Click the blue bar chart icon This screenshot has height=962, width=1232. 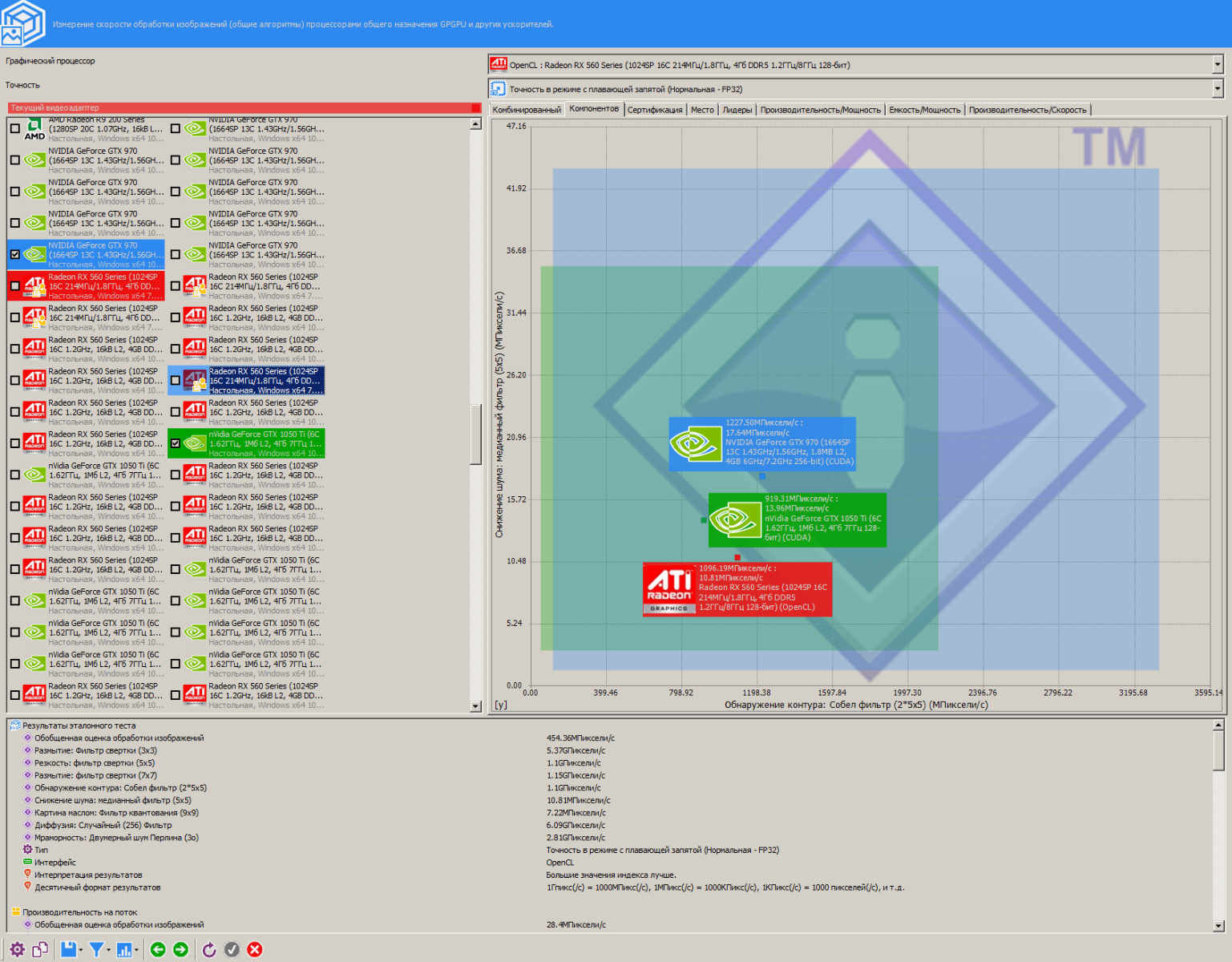point(124,950)
